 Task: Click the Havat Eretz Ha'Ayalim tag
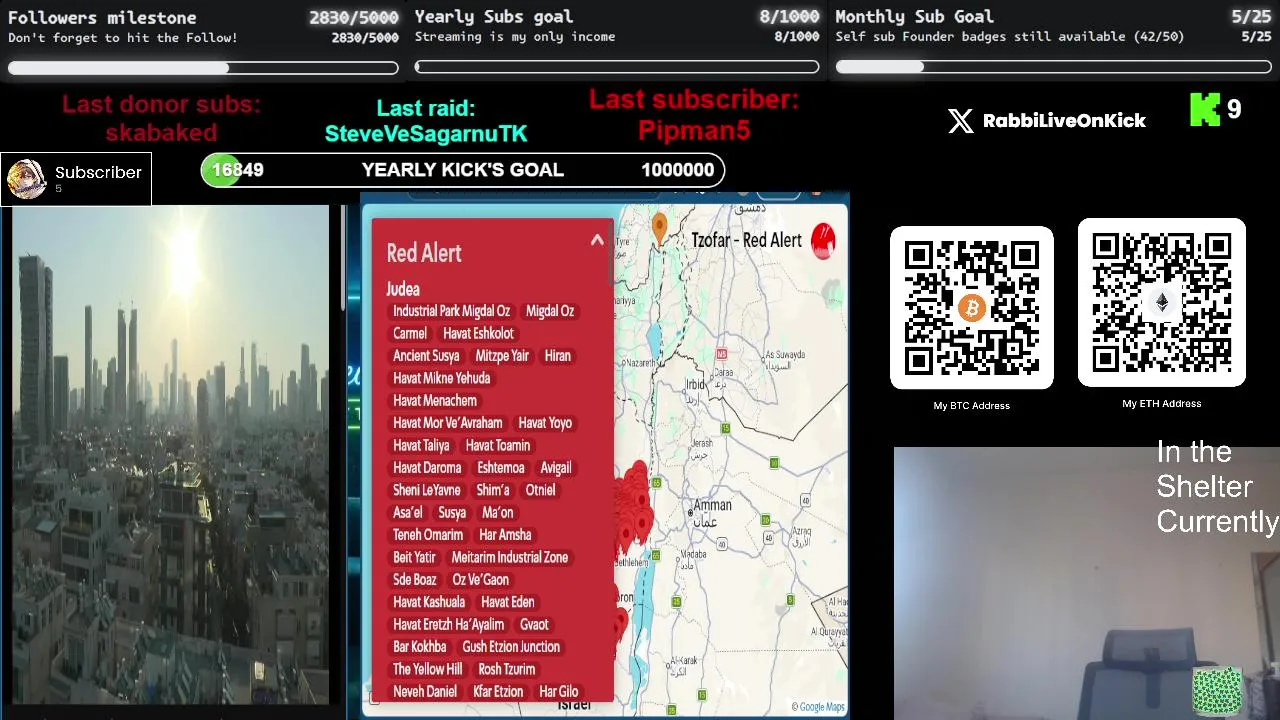click(x=449, y=625)
